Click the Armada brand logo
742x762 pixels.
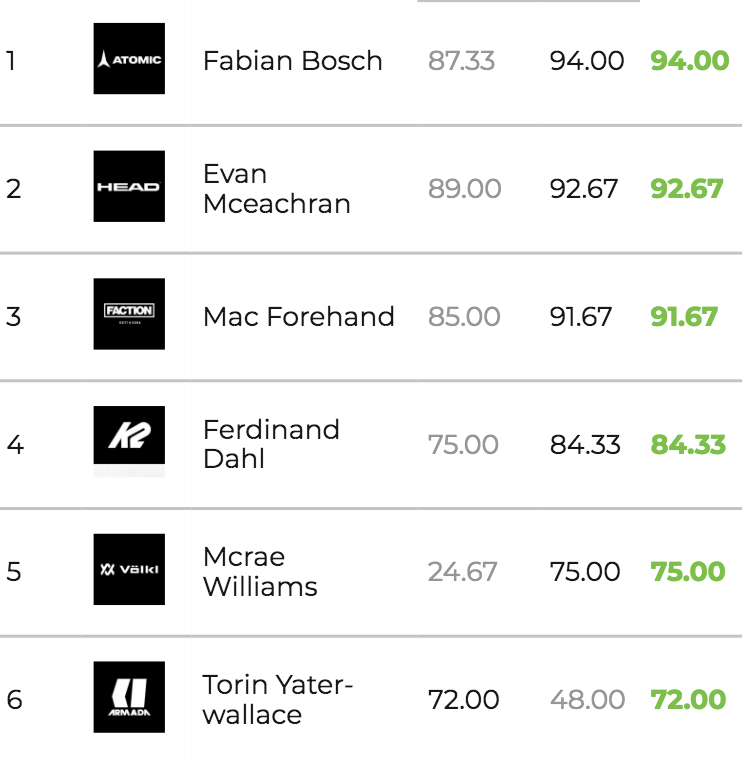[129, 697]
